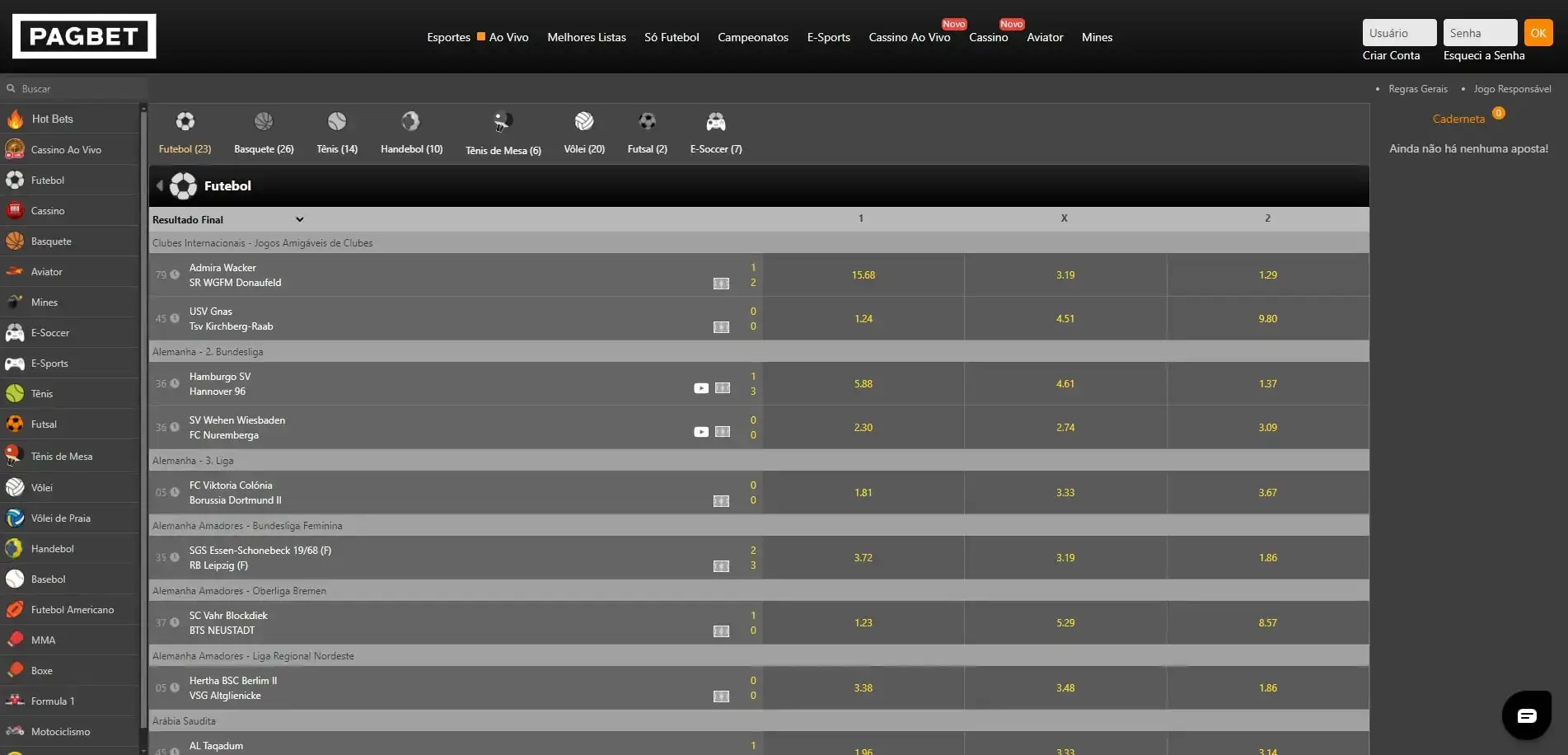Open the Mines game from the sidebar
This screenshot has width=1568, height=755.
tap(43, 302)
